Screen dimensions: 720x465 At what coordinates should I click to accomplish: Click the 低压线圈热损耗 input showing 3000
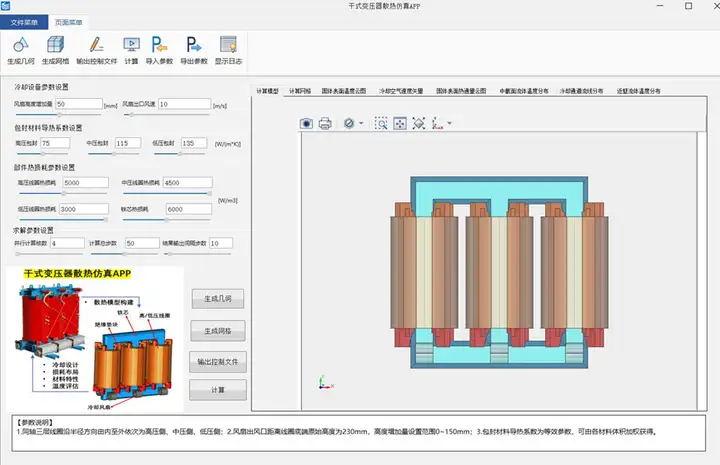pyautogui.click(x=84, y=209)
